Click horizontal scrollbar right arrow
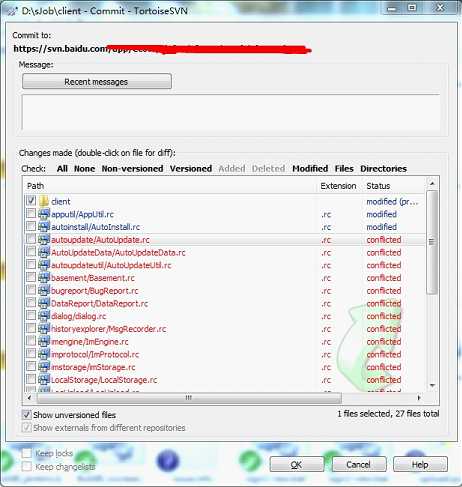This screenshot has width=462, height=487. coord(419,397)
